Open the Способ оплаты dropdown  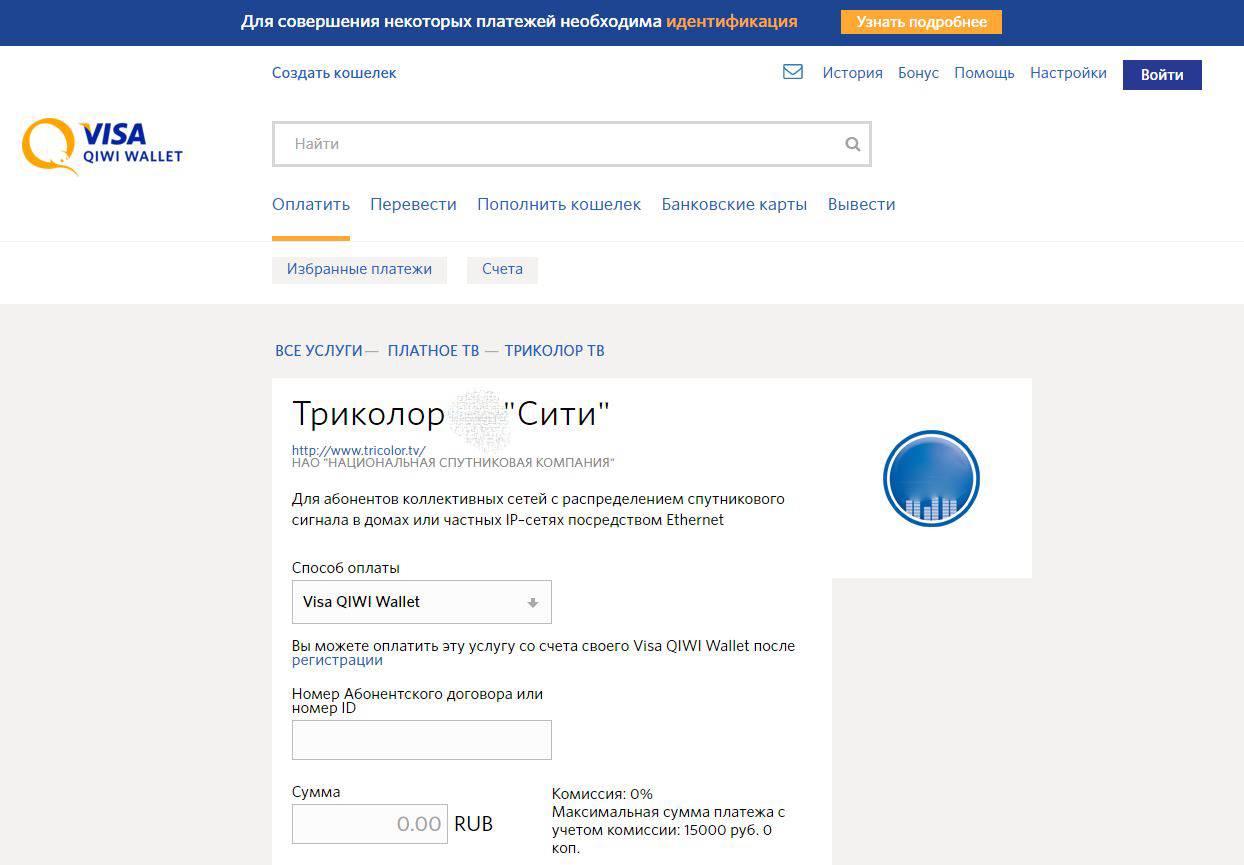[422, 602]
